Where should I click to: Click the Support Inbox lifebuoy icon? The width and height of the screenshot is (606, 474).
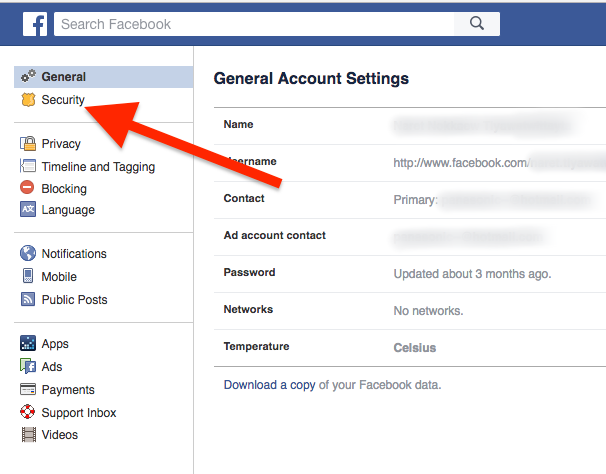(x=27, y=412)
